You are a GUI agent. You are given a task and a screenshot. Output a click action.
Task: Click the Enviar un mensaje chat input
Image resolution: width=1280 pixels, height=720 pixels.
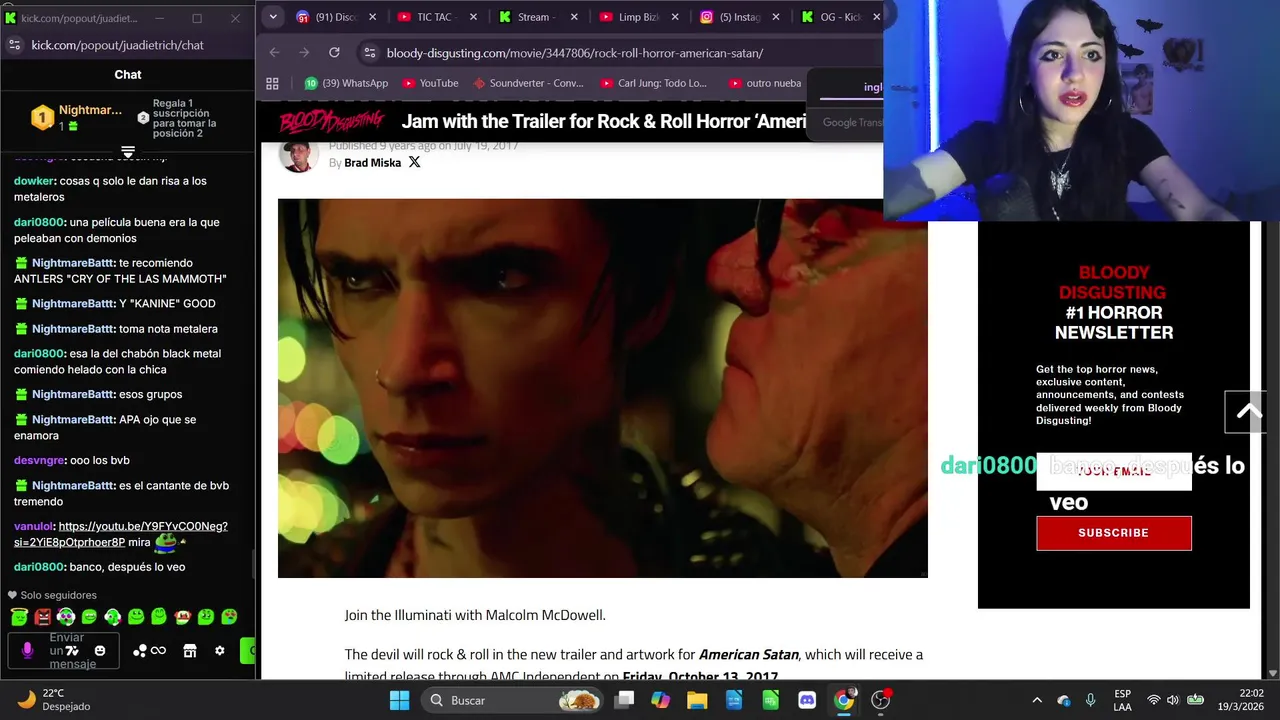[x=66, y=651]
